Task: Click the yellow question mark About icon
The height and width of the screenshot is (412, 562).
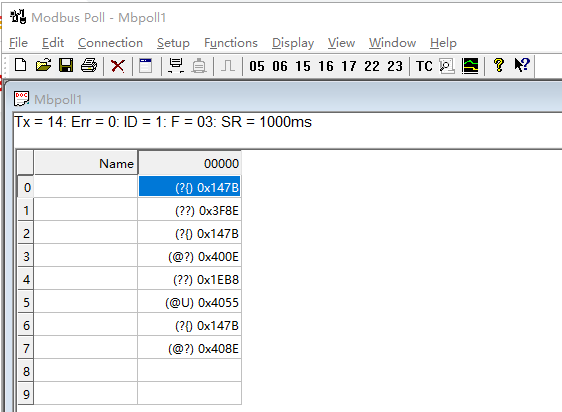Action: point(499,65)
